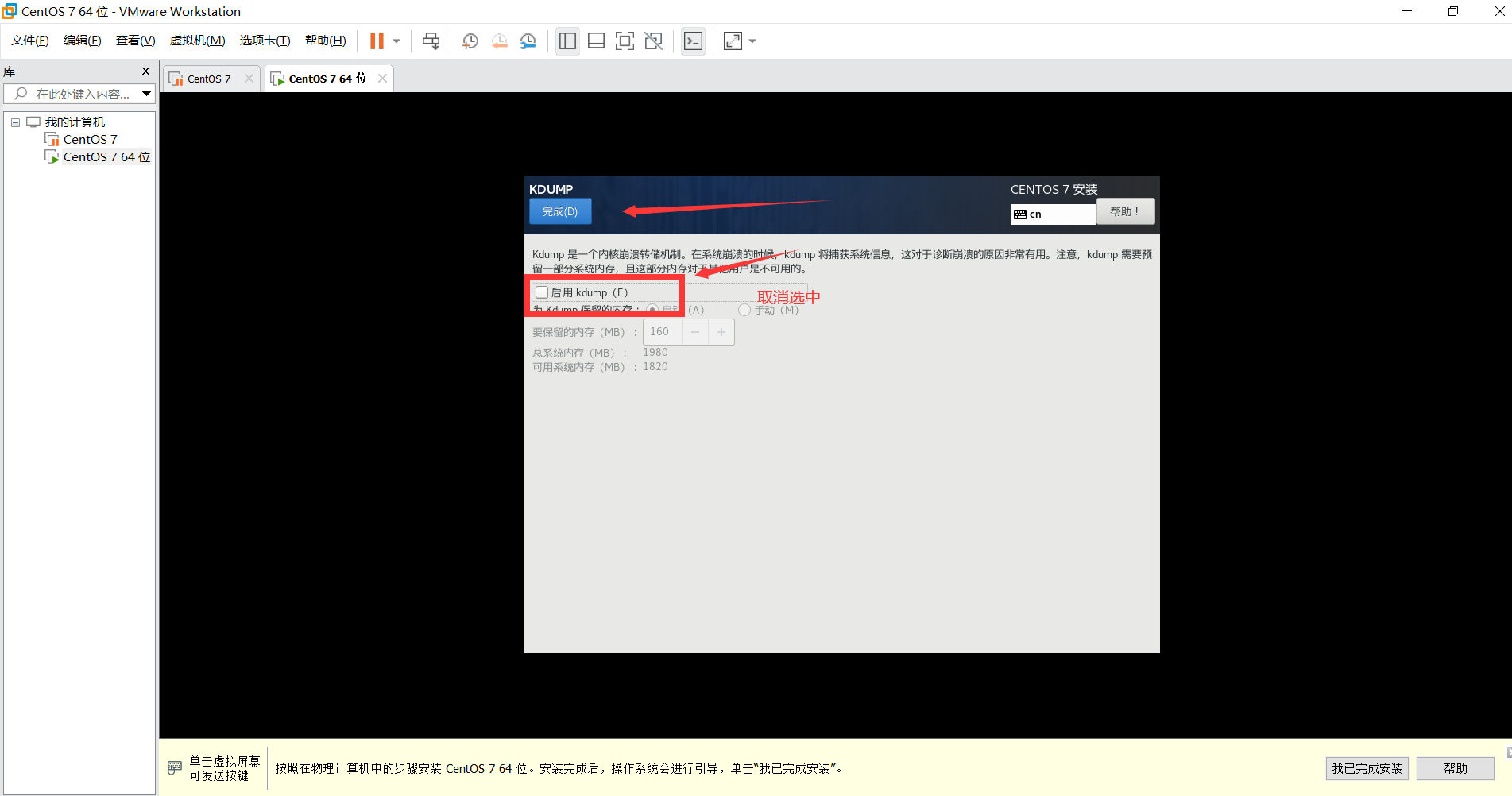Collapse the 我的计算机 tree node
1512x796 pixels.
tap(15, 122)
